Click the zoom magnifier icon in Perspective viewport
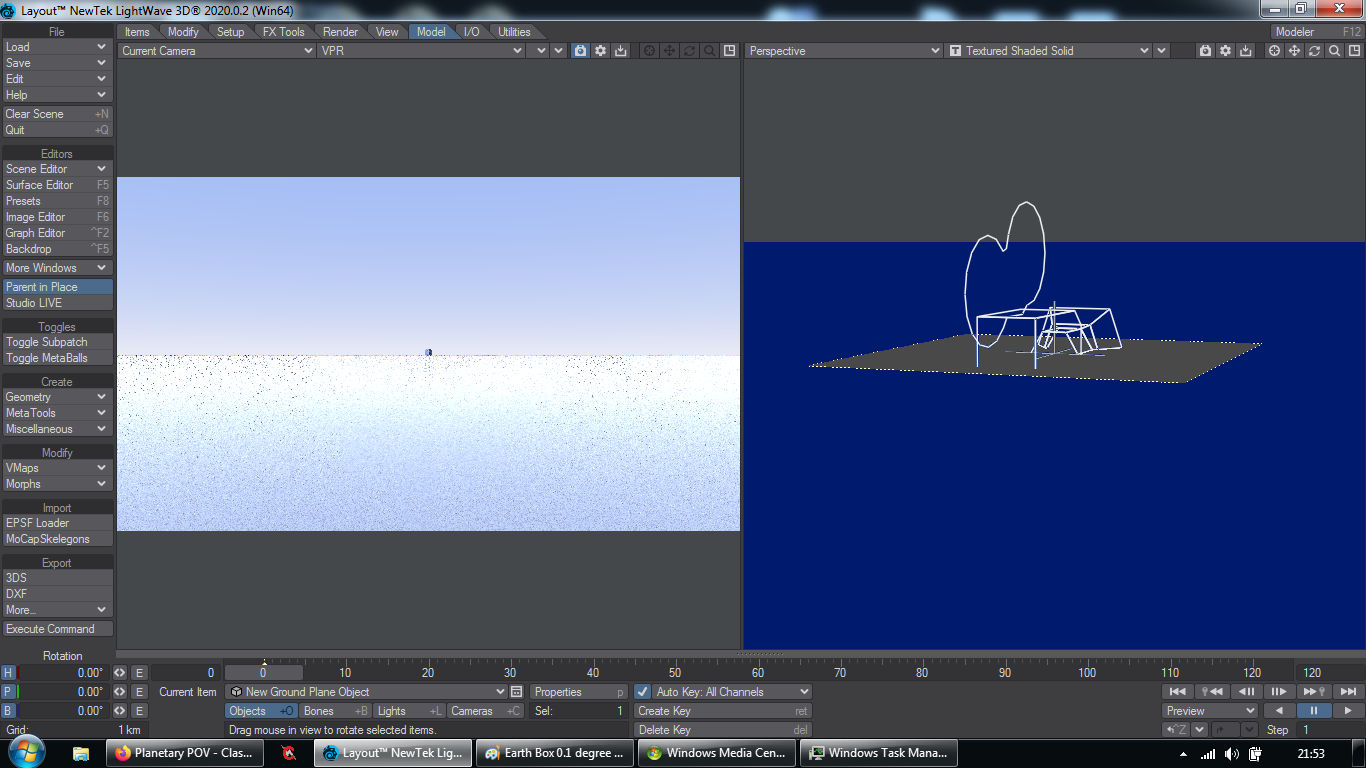The height and width of the screenshot is (768, 1366). [x=1334, y=51]
